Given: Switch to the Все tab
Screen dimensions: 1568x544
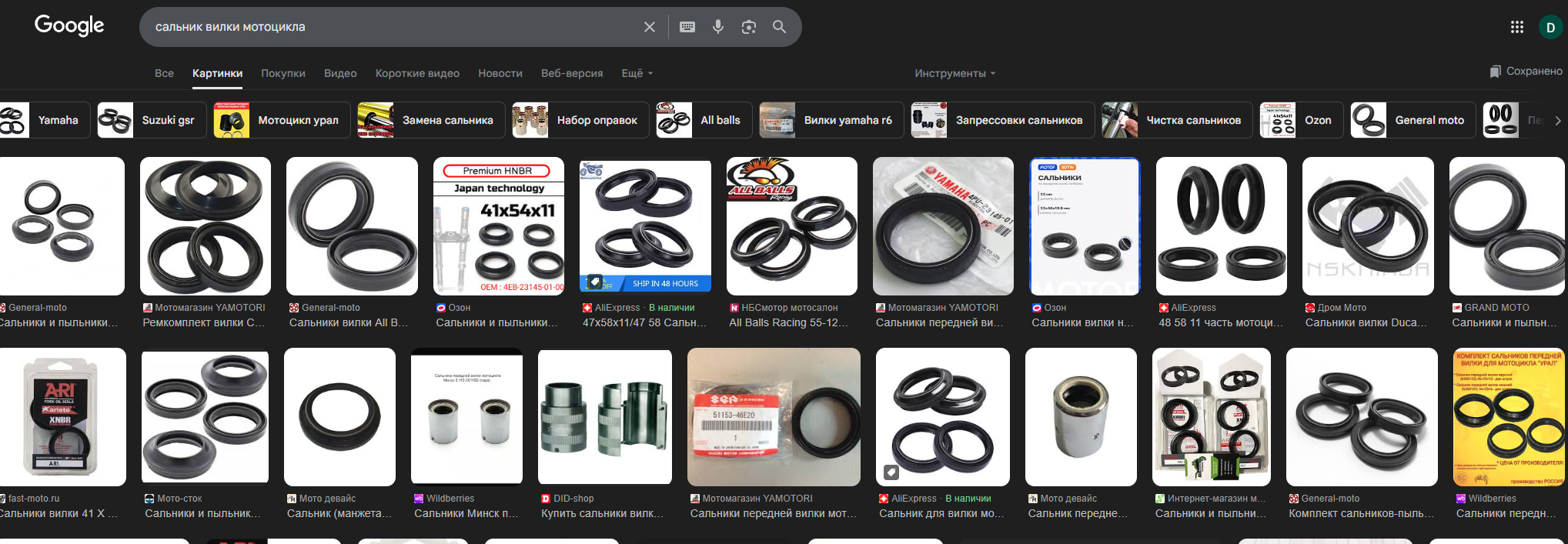Looking at the screenshot, I should (164, 73).
